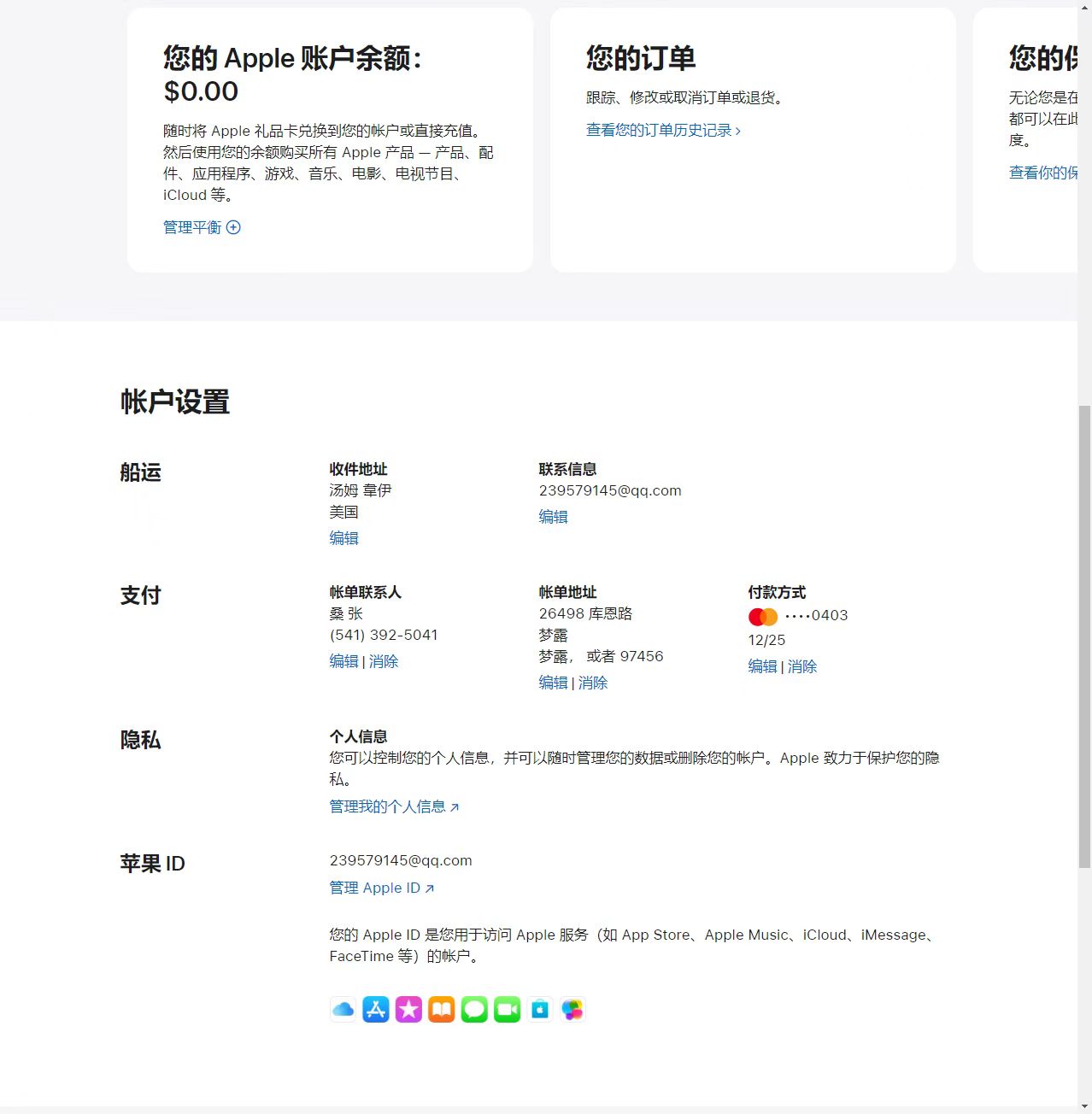The width and height of the screenshot is (1092, 1114).
Task: Remove the billing contact via 消除
Action: click(x=384, y=661)
